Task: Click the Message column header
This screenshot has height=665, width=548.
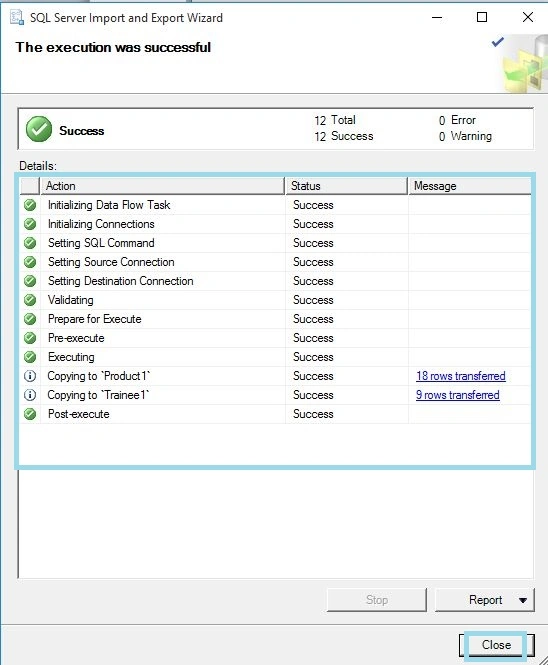Action: pyautogui.click(x=470, y=186)
